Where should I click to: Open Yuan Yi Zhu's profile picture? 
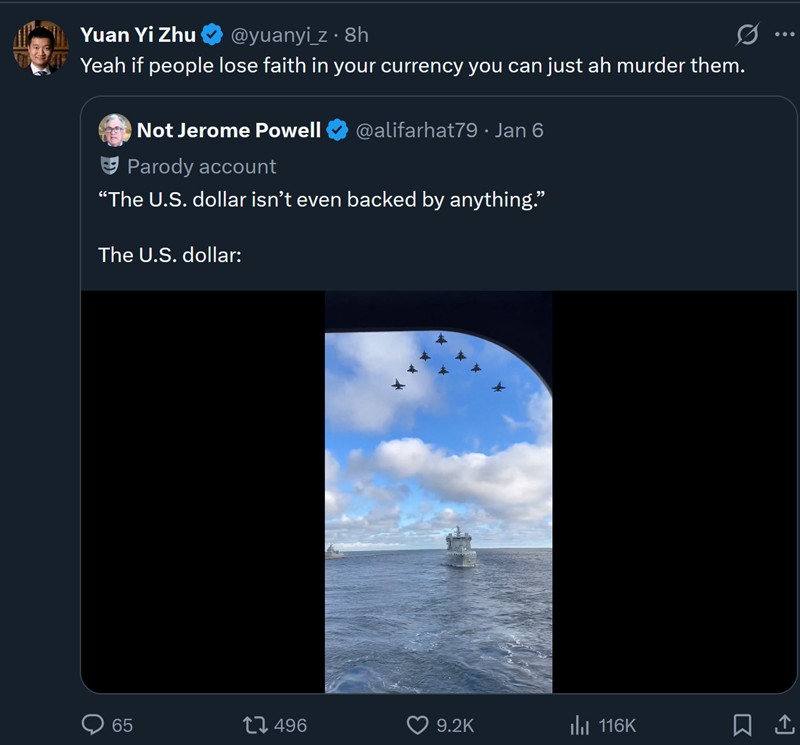point(40,48)
